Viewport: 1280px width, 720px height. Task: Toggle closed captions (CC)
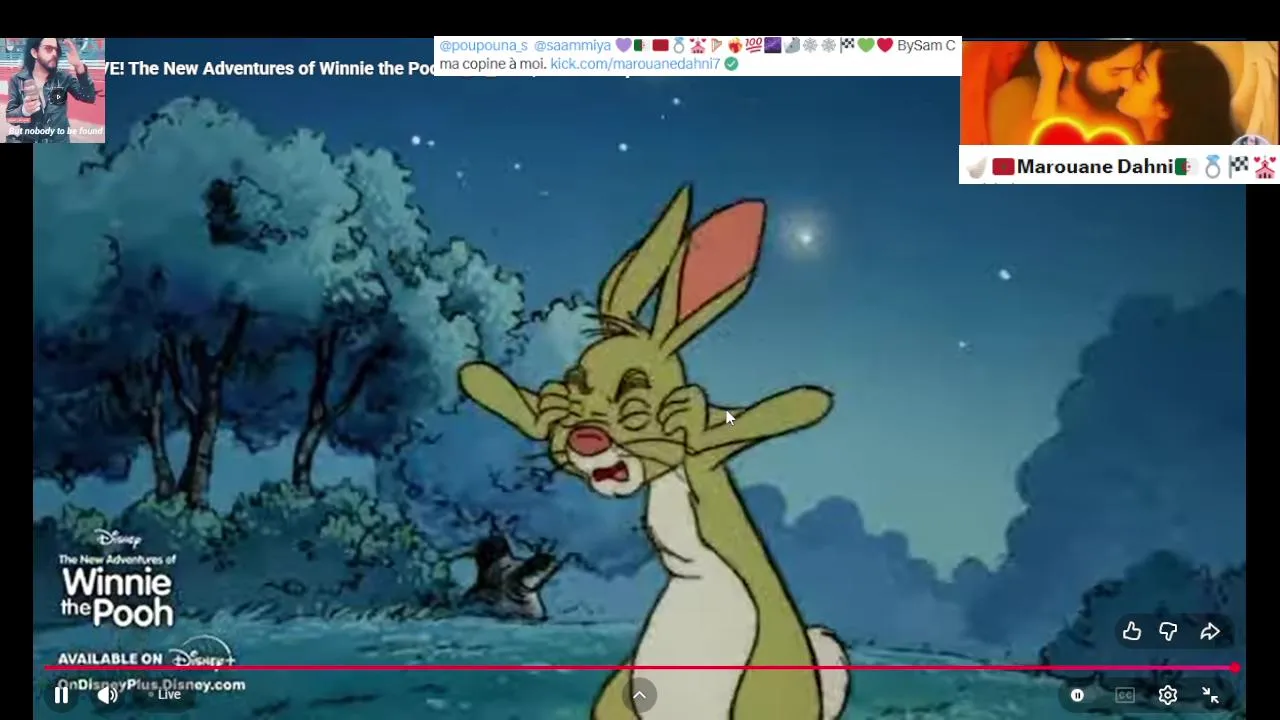pyautogui.click(x=1125, y=695)
